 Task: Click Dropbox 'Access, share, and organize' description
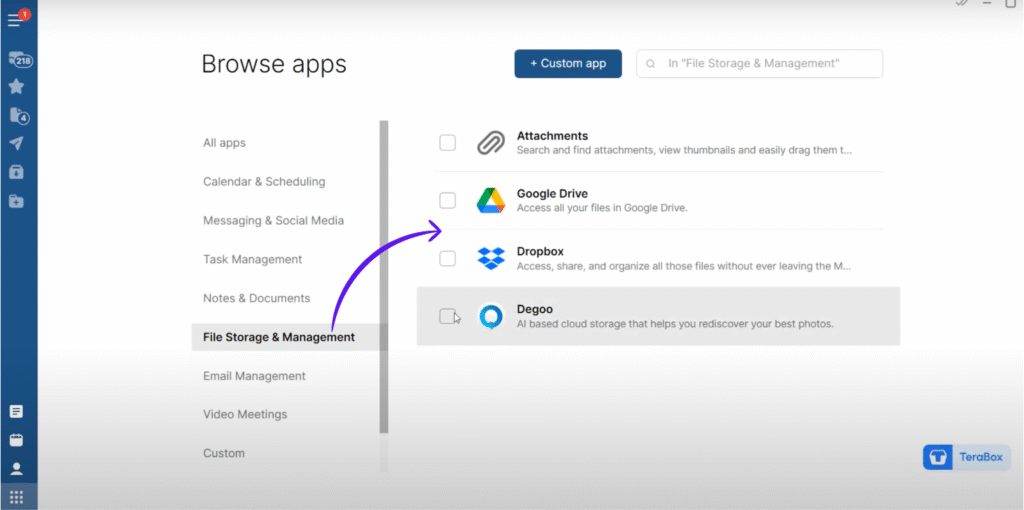point(684,266)
